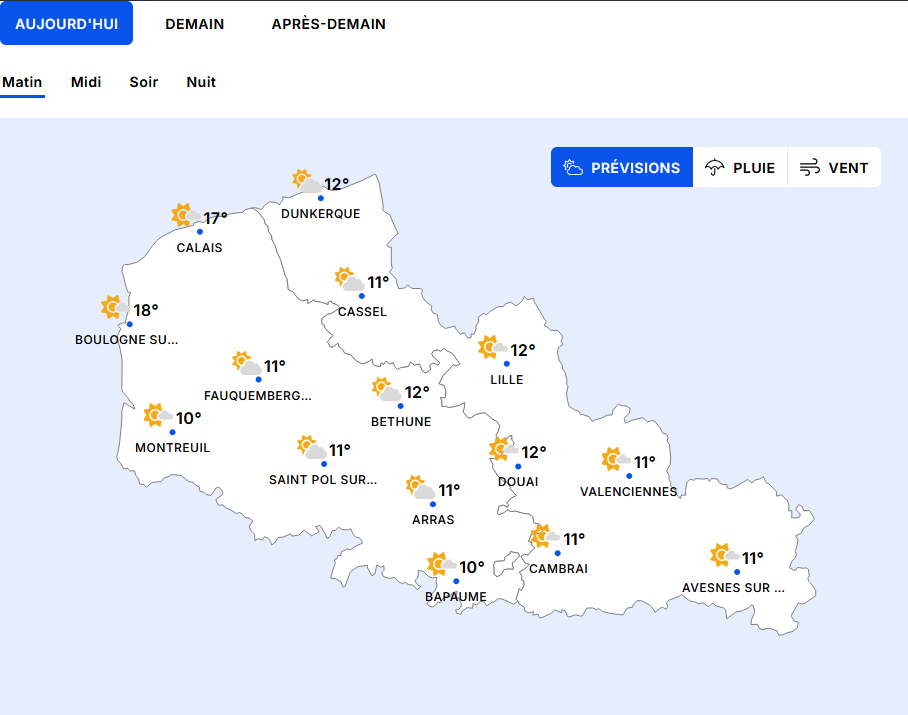Open the DEMAIN forecast tab

coord(195,24)
